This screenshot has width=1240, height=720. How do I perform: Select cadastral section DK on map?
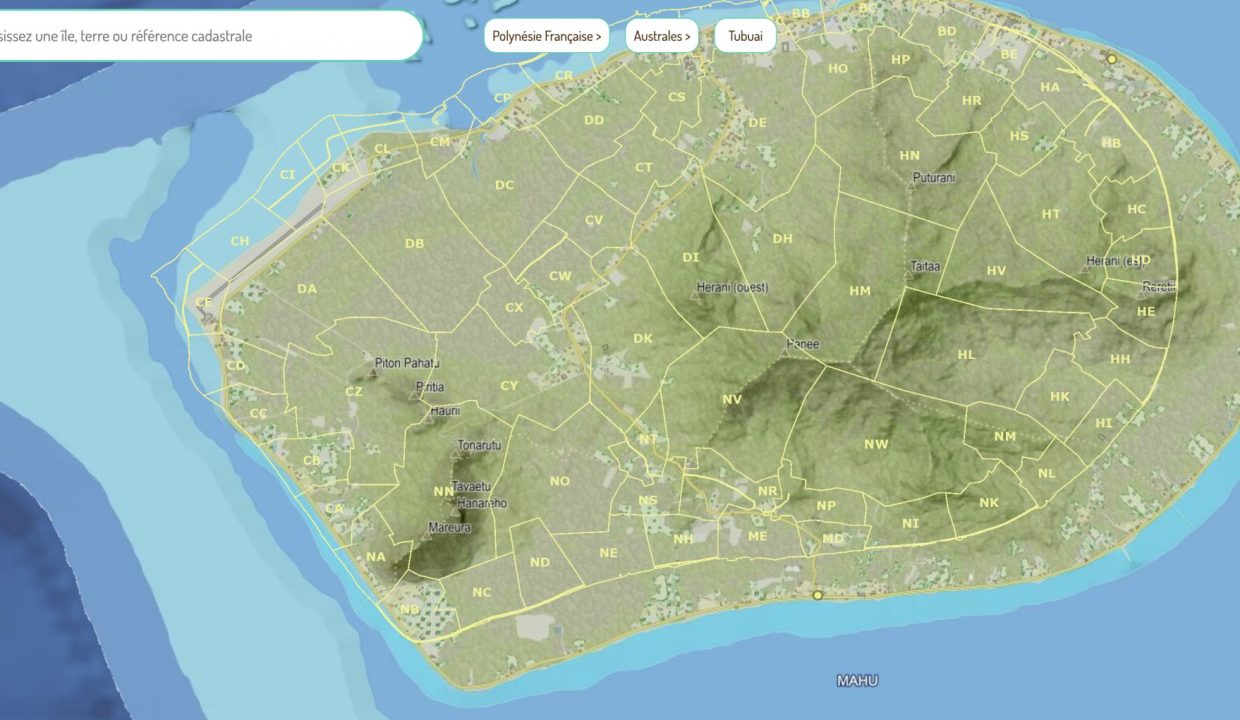click(x=642, y=339)
